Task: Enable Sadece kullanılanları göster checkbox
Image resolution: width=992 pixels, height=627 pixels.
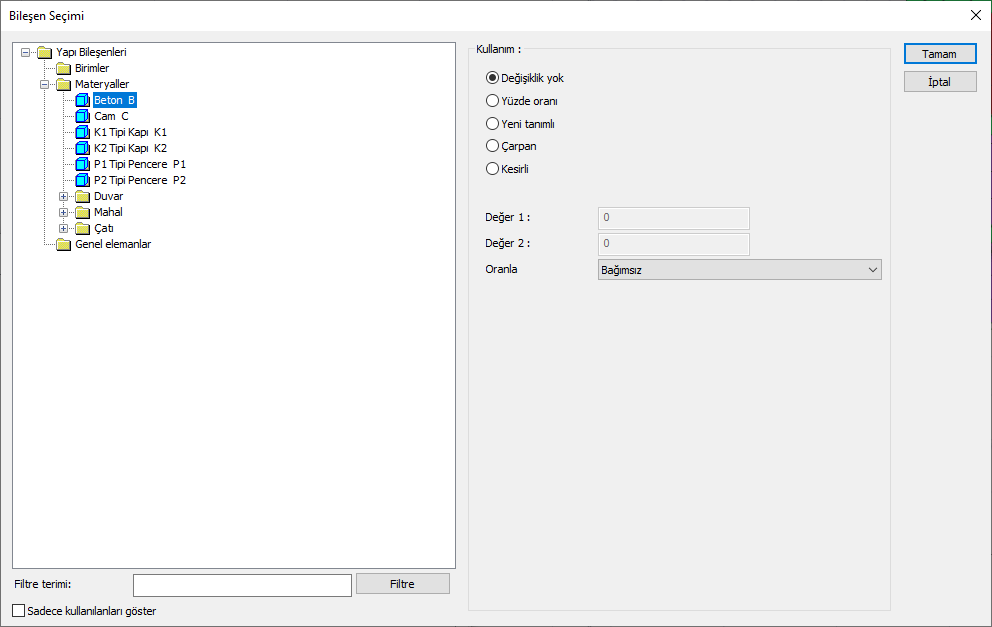Action: coord(19,611)
